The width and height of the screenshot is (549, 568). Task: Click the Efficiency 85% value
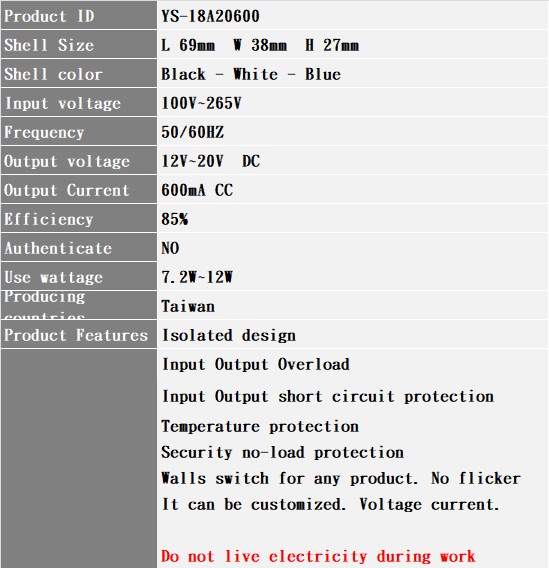tap(175, 219)
